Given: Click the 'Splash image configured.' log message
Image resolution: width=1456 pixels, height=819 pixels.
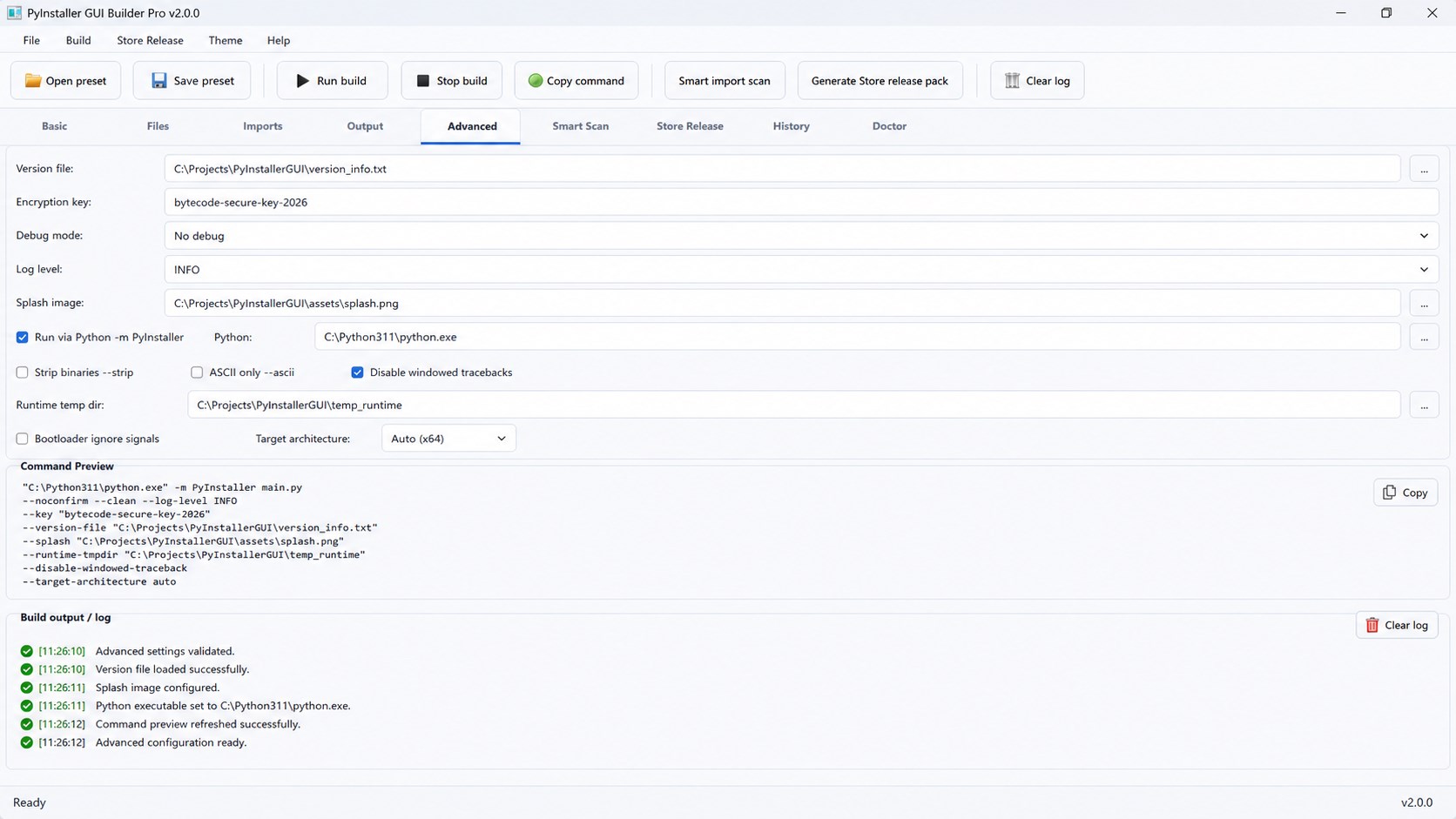Looking at the screenshot, I should pos(158,688).
